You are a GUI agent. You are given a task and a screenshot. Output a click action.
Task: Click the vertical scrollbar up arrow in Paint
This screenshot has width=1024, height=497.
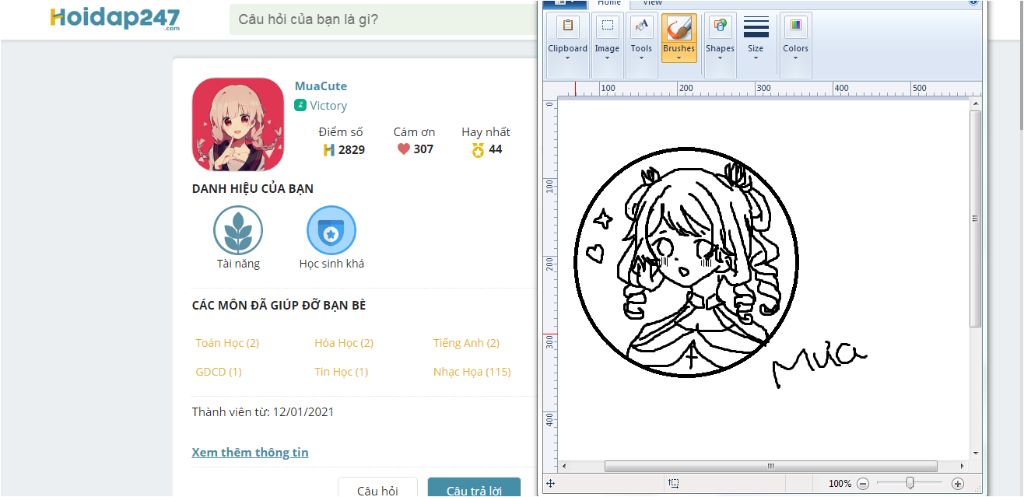976,104
